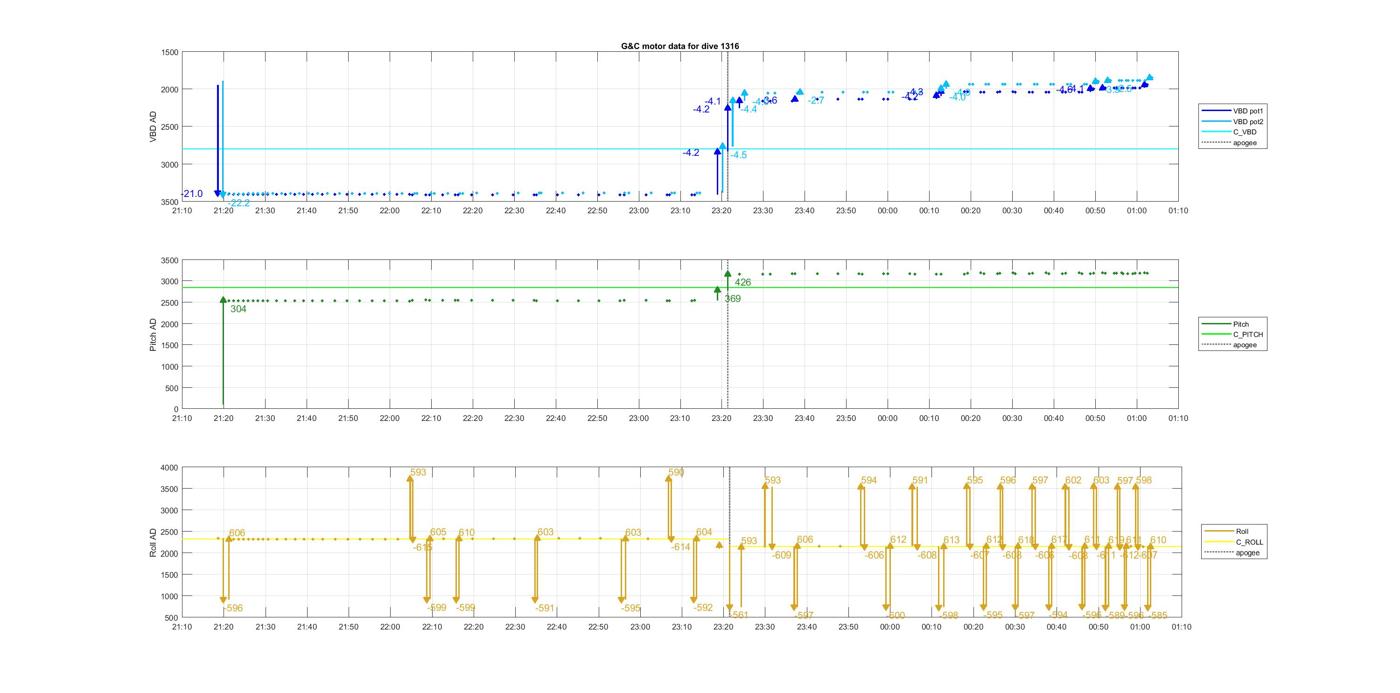Click the '613' roll data label
The image size is (1400, 693).
point(952,540)
